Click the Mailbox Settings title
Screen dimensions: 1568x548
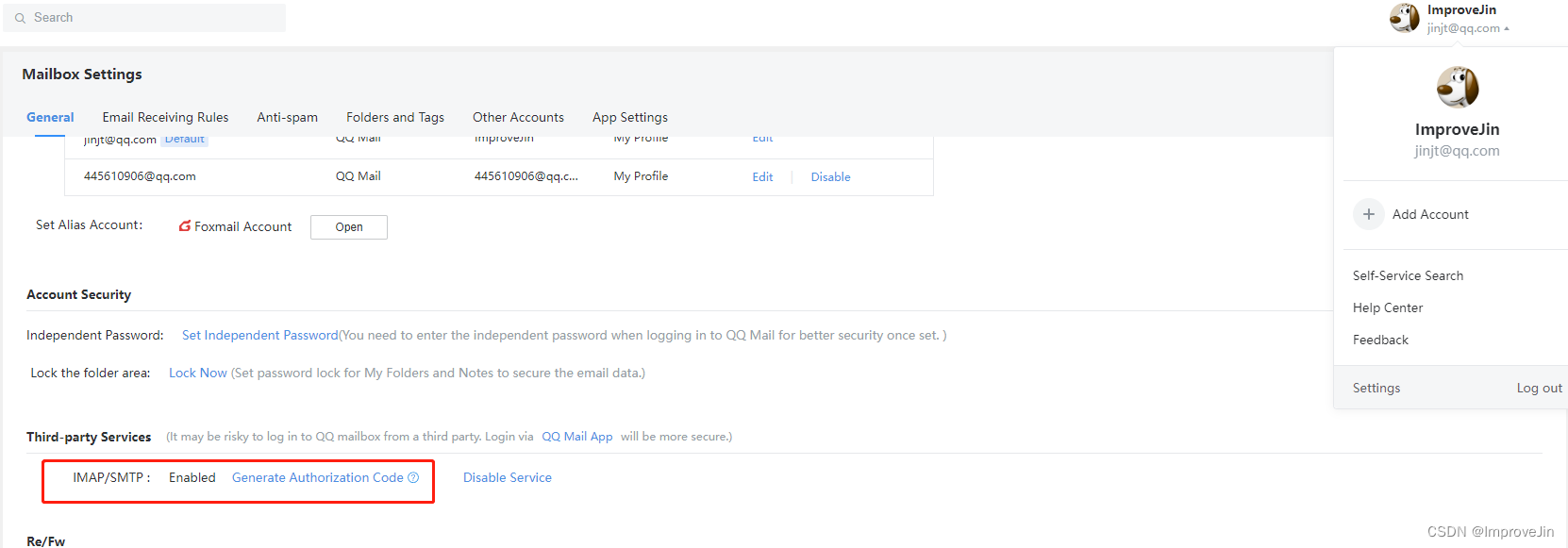[x=82, y=75]
